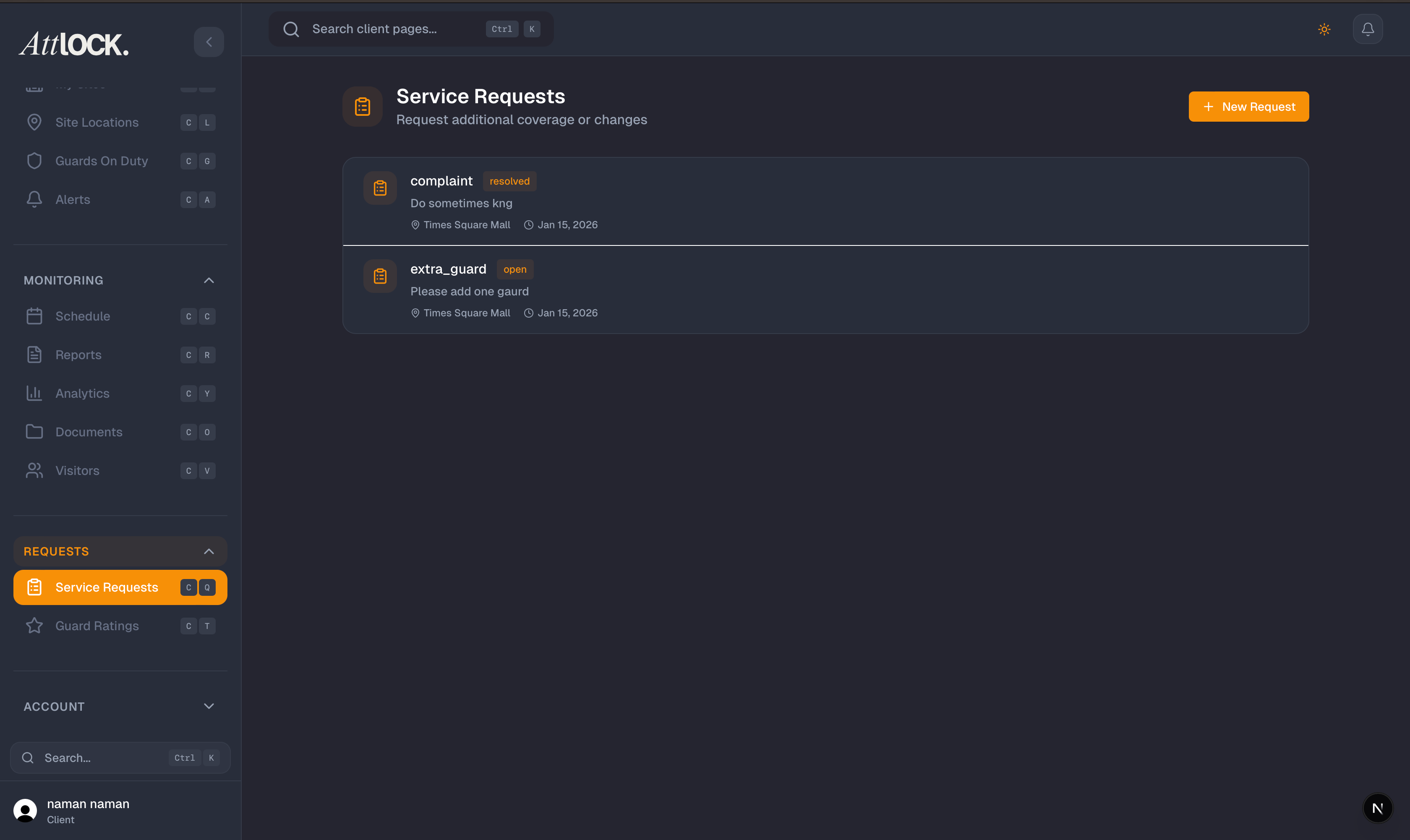Viewport: 1410px width, 840px height.
Task: Select Service Requests in the sidebar
Action: [x=107, y=587]
